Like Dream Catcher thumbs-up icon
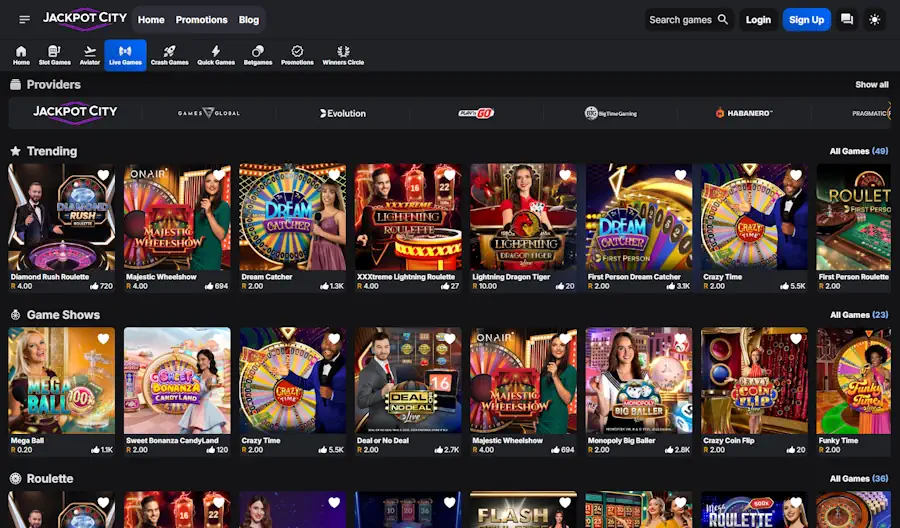 (x=325, y=286)
